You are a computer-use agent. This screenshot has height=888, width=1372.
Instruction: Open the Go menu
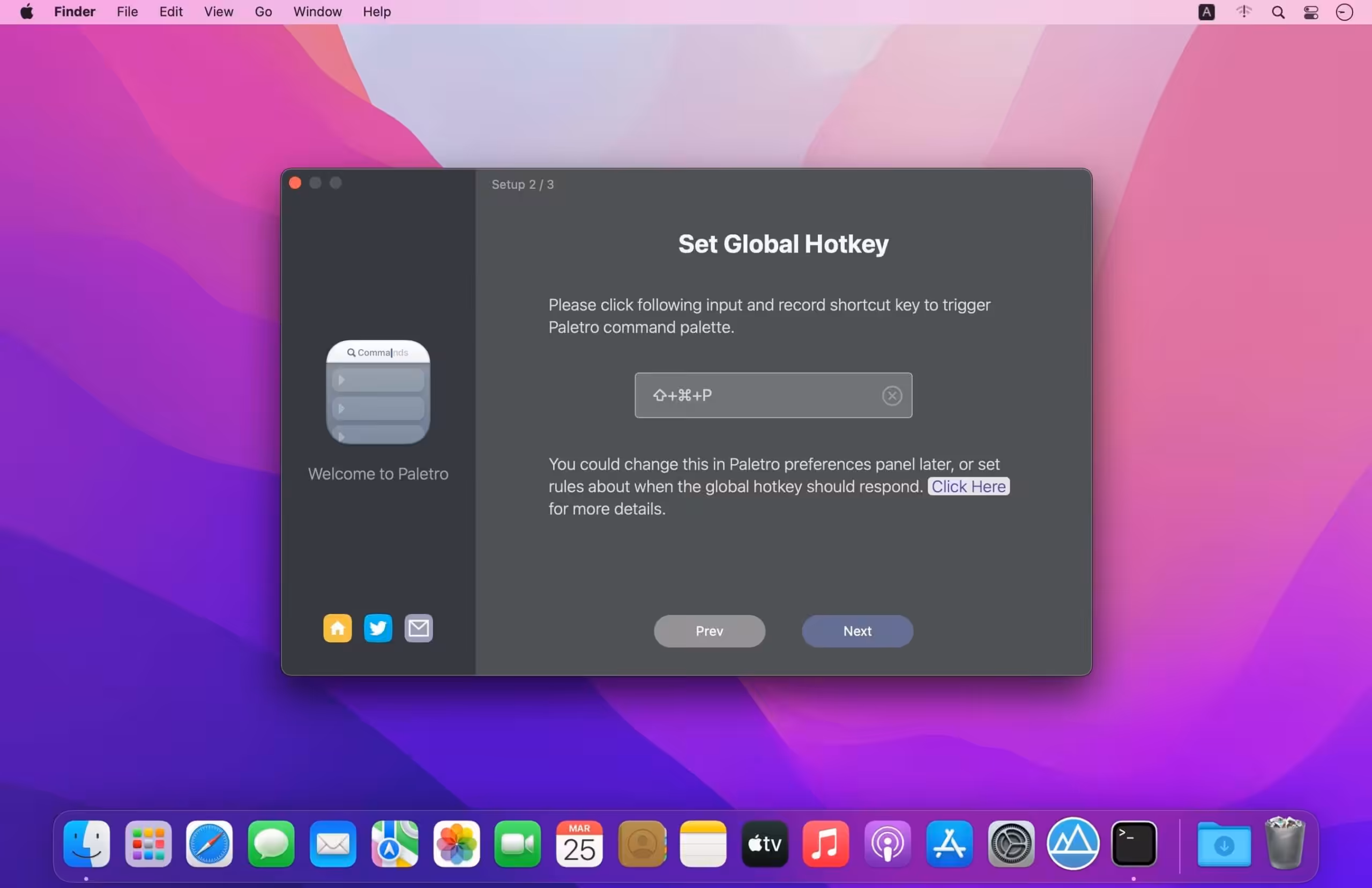[x=263, y=12]
